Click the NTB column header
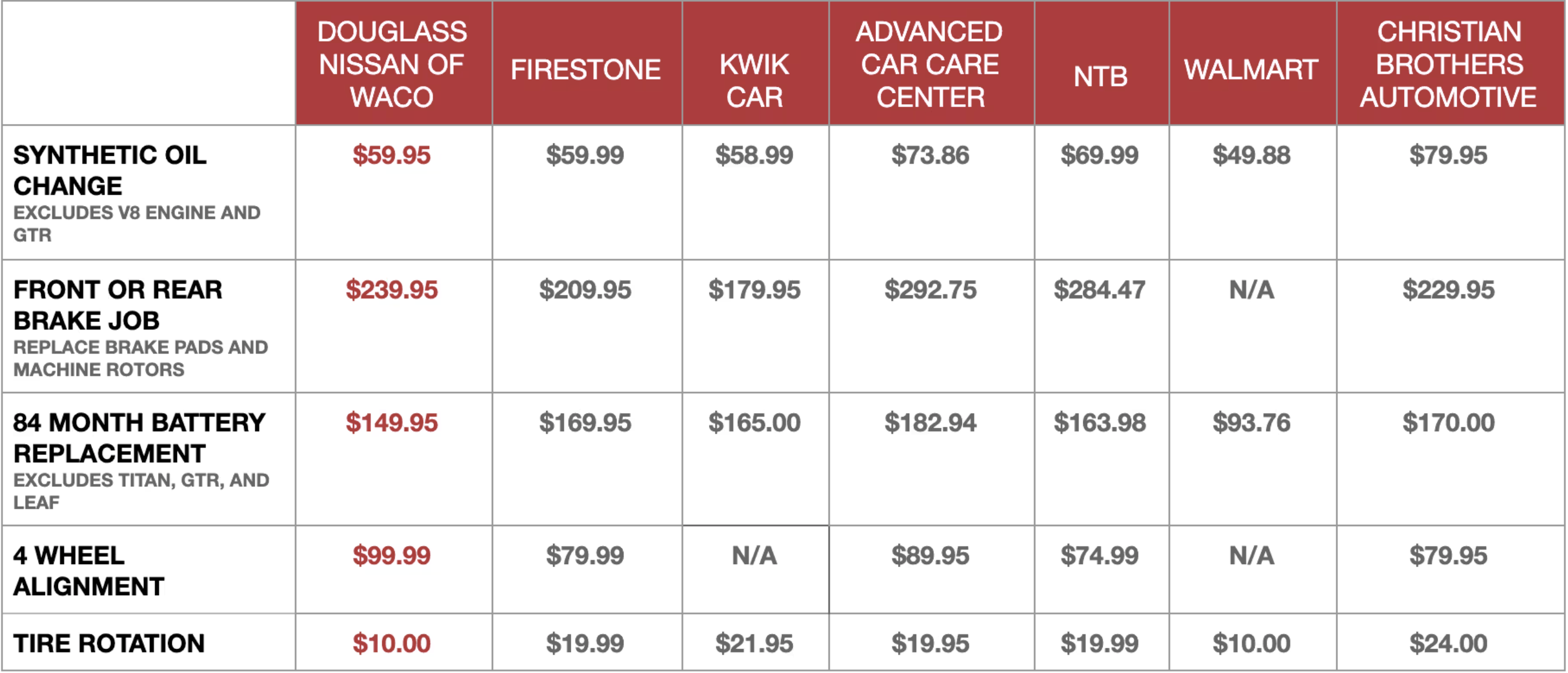The image size is (1568, 673). [1100, 77]
